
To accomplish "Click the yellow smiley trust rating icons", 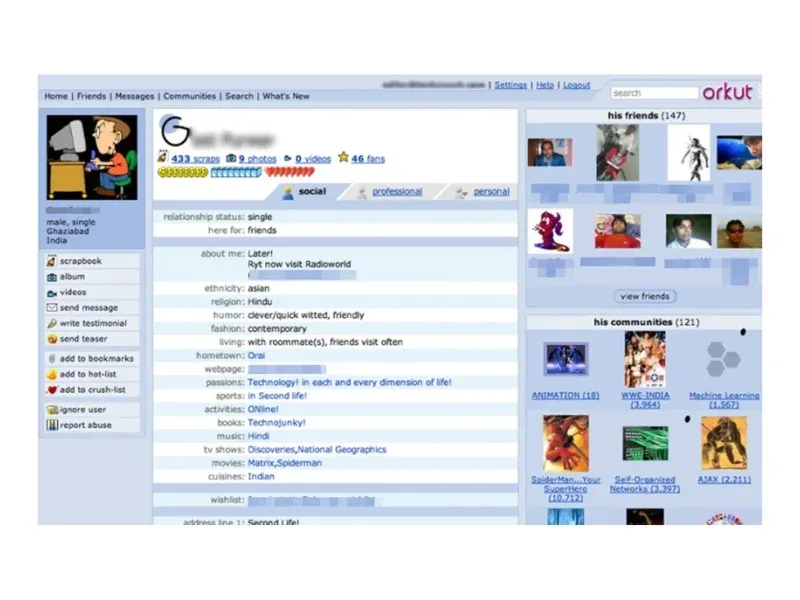I will 183,172.
